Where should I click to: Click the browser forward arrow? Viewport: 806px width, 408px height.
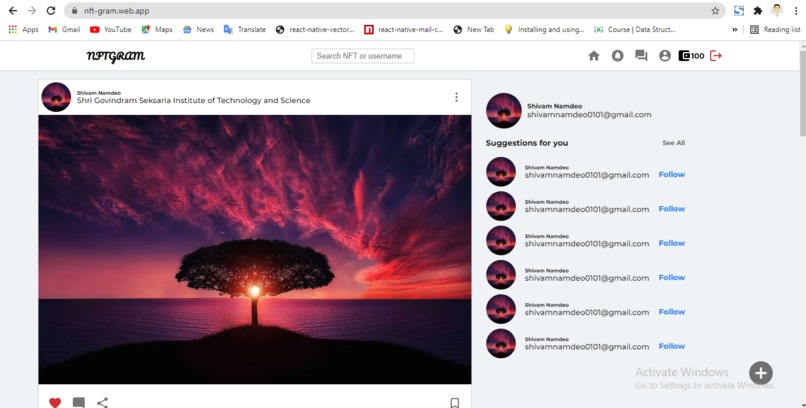point(32,11)
